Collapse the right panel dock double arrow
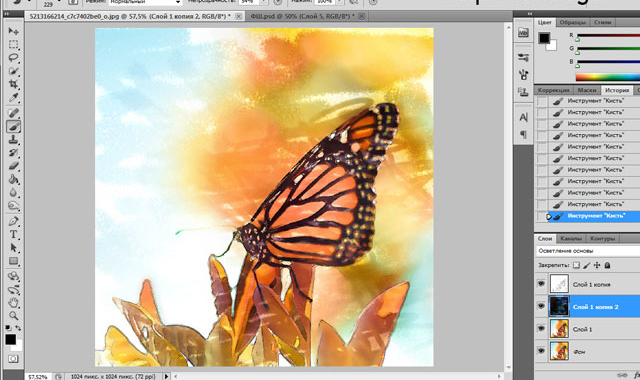Viewport: 640px width, 380px height. [x=530, y=13]
